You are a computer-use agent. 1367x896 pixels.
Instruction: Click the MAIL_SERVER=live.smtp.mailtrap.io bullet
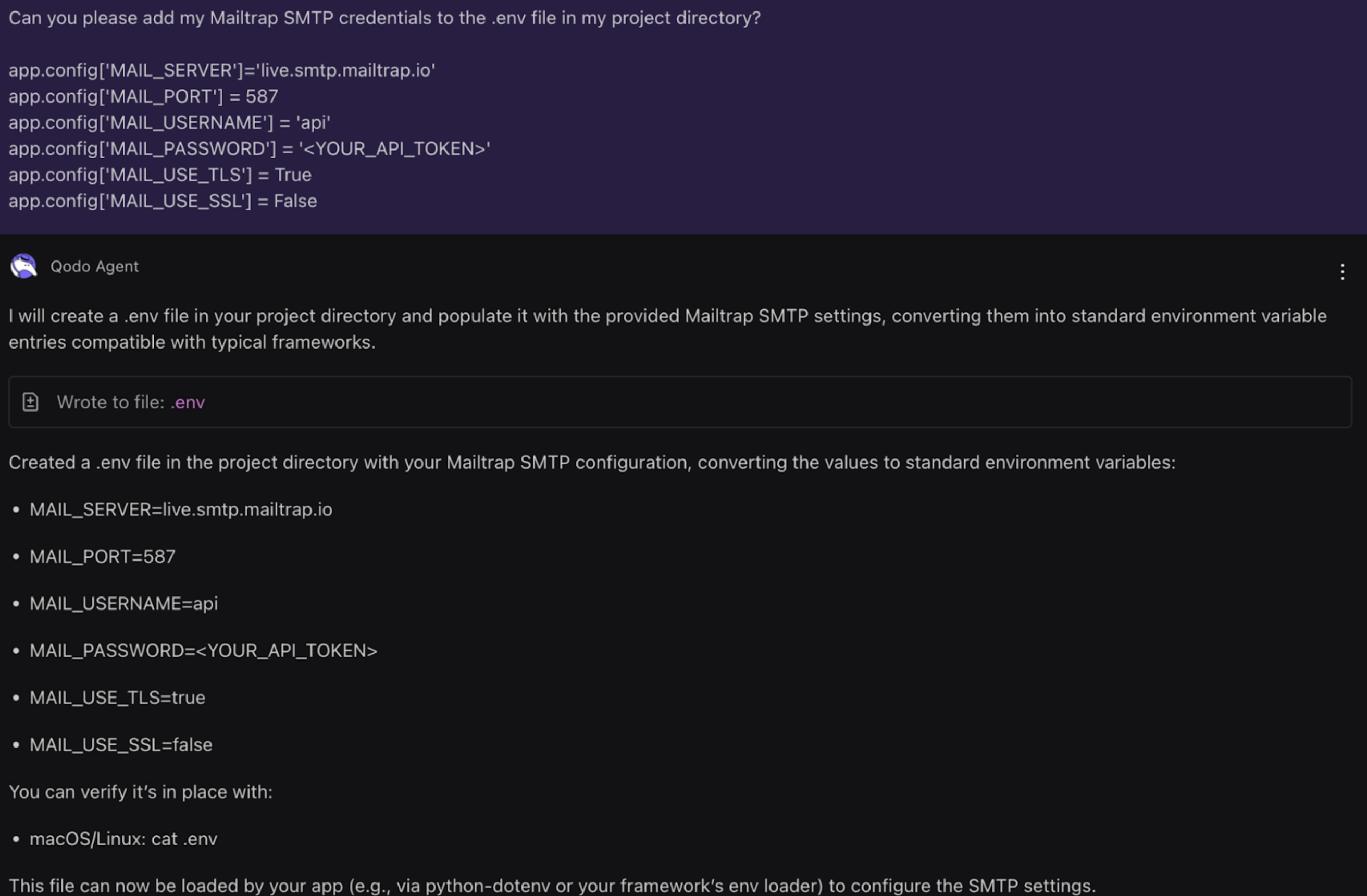click(180, 509)
